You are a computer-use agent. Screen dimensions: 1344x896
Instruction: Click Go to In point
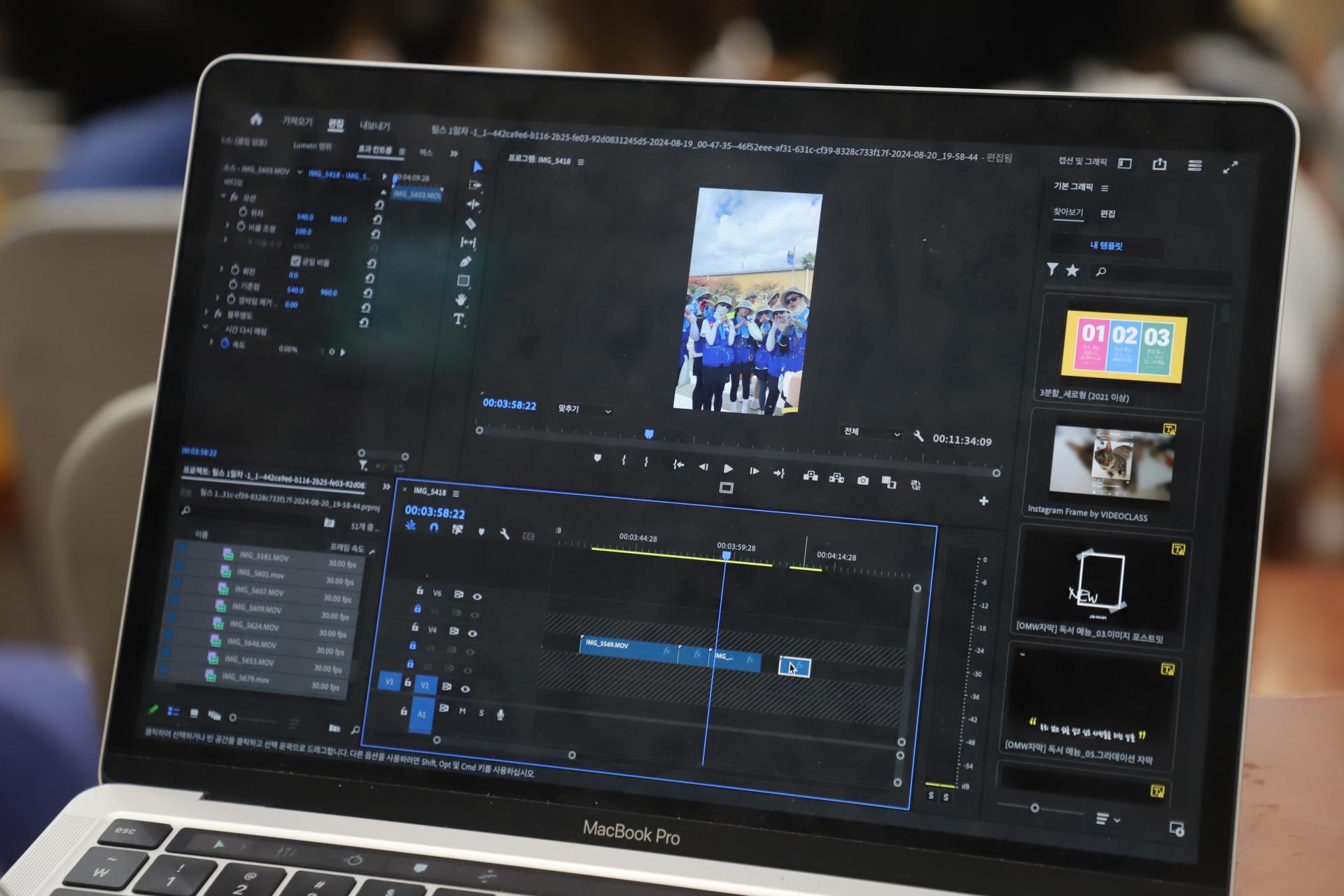point(678,464)
